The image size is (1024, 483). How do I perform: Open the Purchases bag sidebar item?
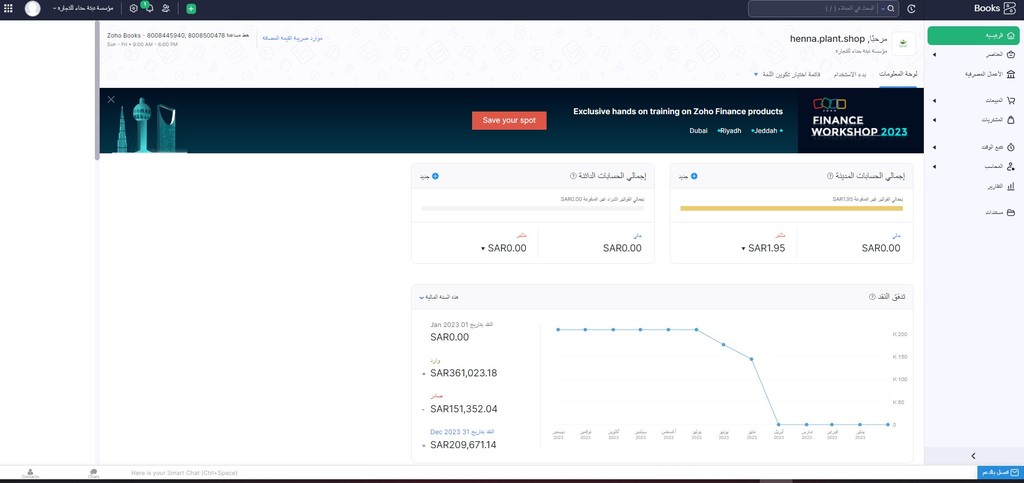coord(1011,120)
